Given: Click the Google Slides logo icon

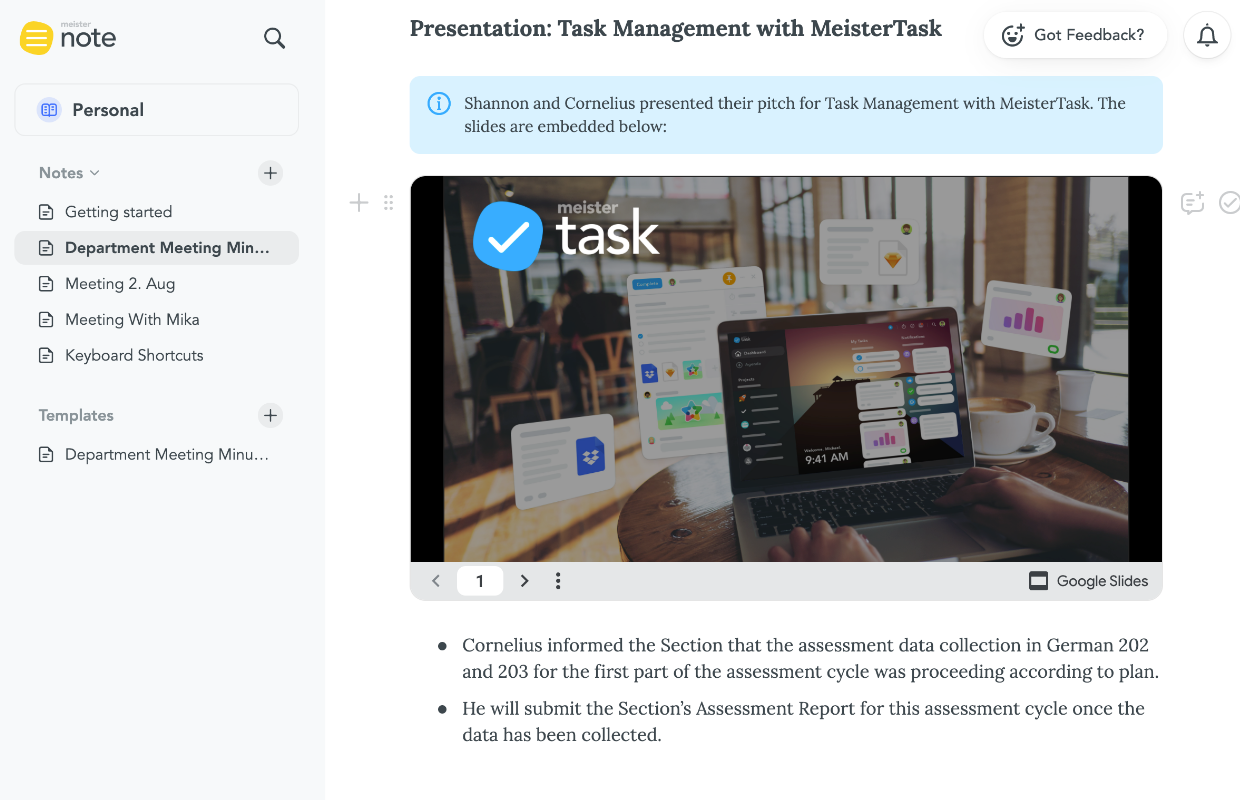Looking at the screenshot, I should click(x=1038, y=581).
